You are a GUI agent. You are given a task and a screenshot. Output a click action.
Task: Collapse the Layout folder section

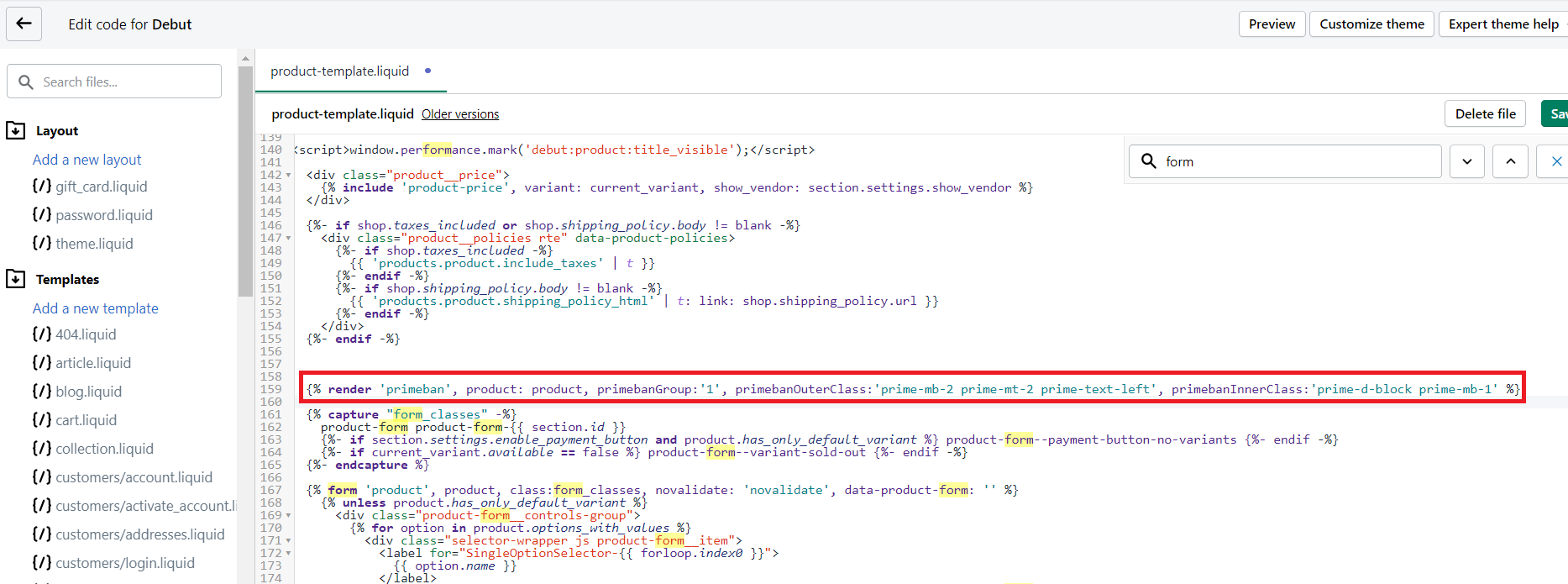click(x=16, y=130)
